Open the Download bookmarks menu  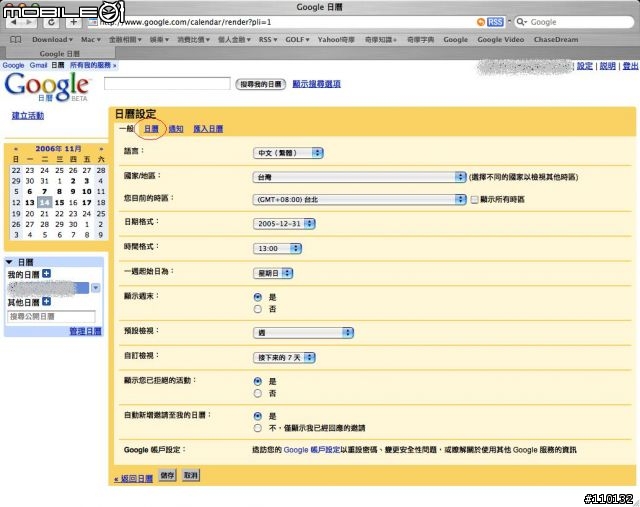point(52,40)
